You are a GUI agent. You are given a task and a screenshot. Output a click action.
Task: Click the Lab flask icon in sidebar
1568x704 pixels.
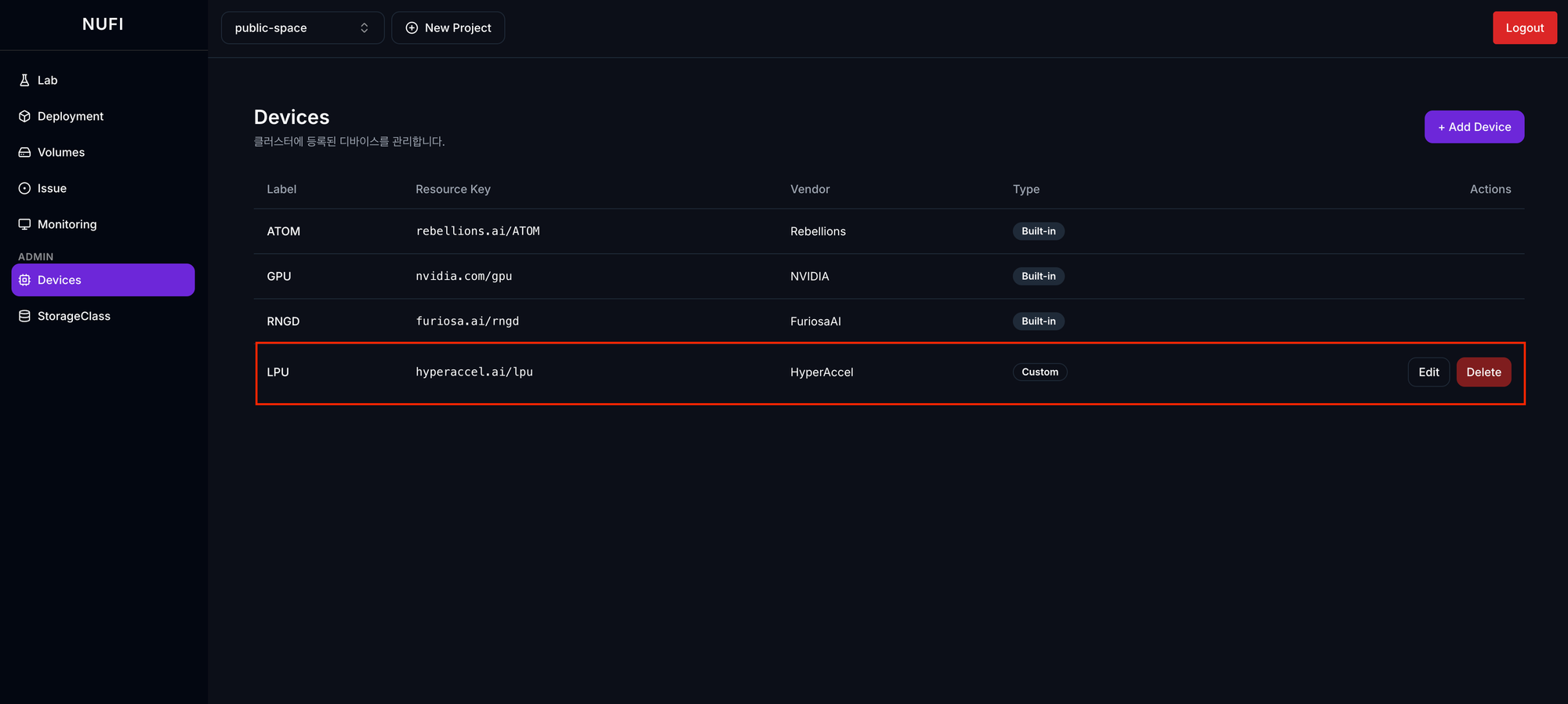pyautogui.click(x=24, y=80)
